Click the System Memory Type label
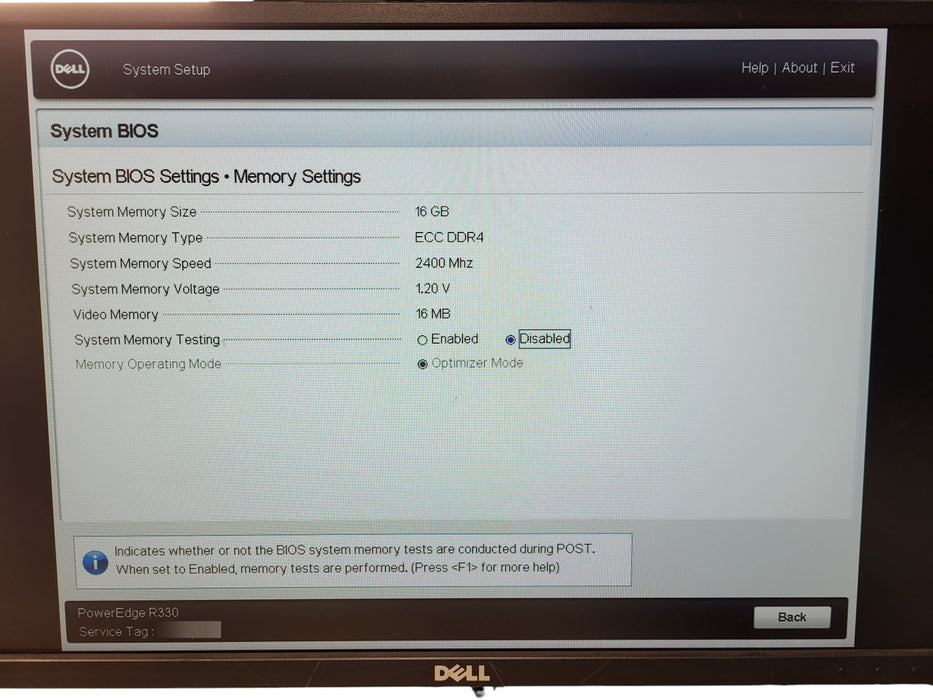The image size is (933, 700). tap(136, 238)
